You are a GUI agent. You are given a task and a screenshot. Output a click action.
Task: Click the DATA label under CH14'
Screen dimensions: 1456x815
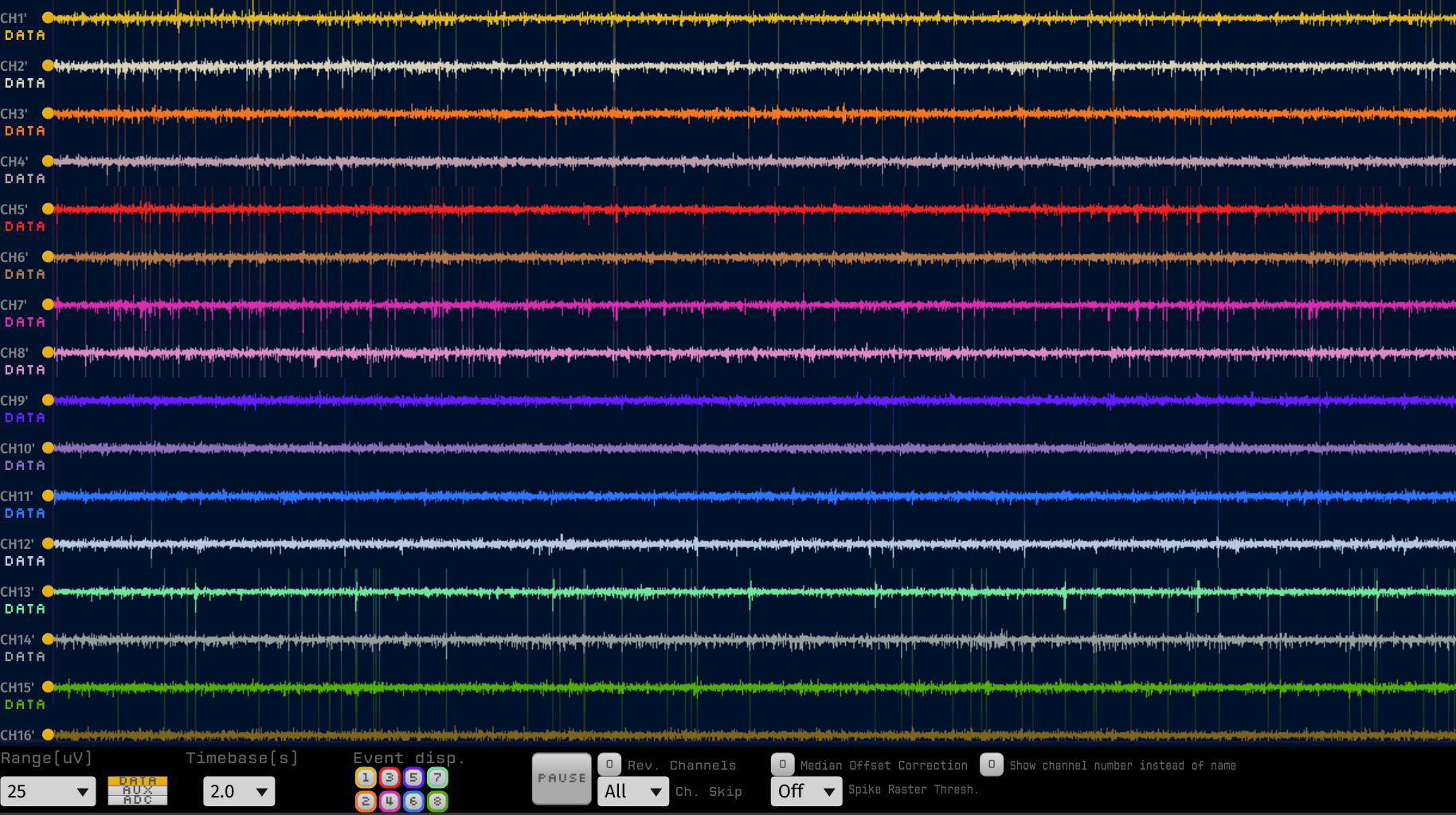(x=25, y=656)
